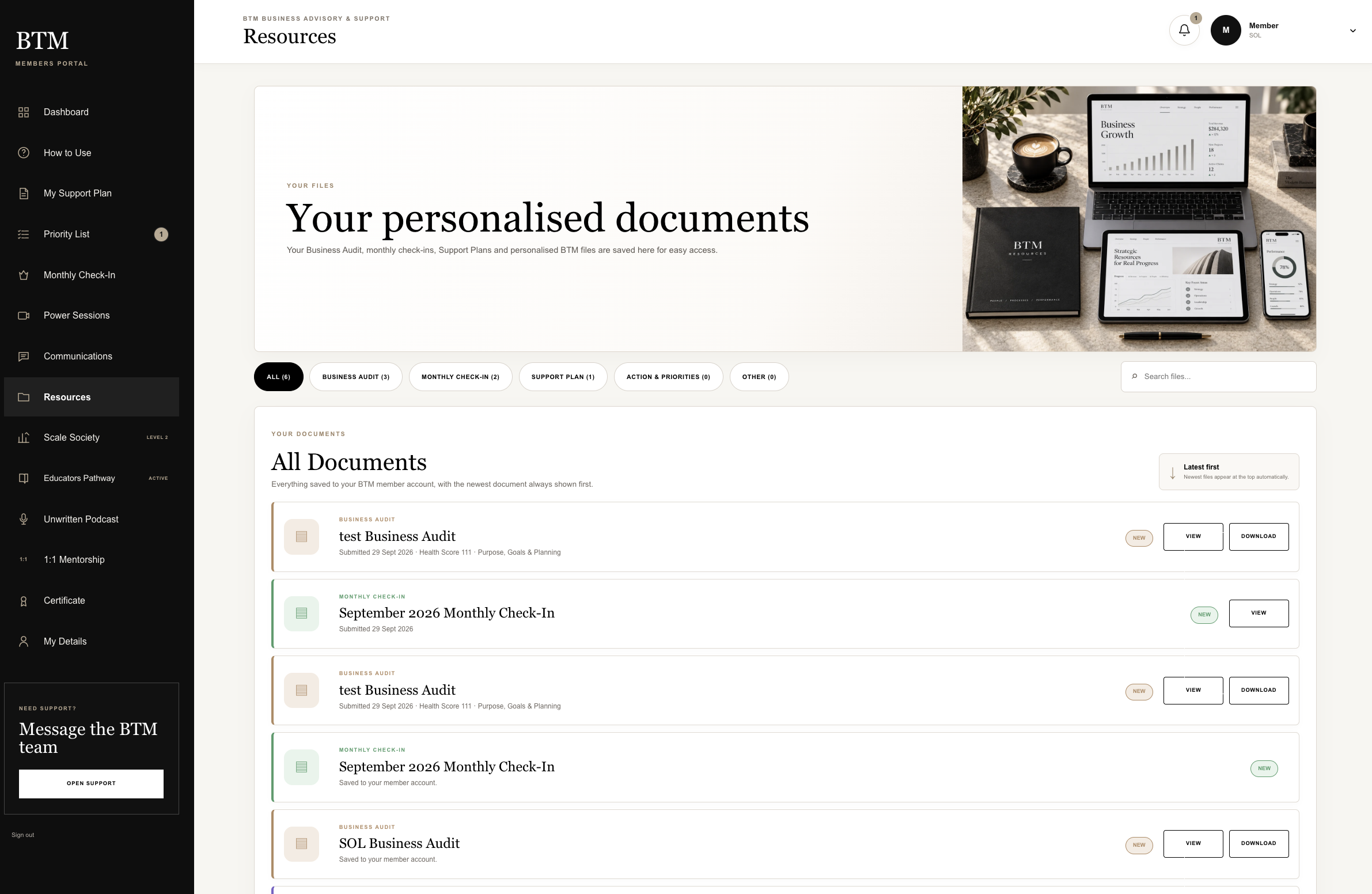Click the Resources folder icon
This screenshot has height=894, width=1372.
tap(24, 397)
